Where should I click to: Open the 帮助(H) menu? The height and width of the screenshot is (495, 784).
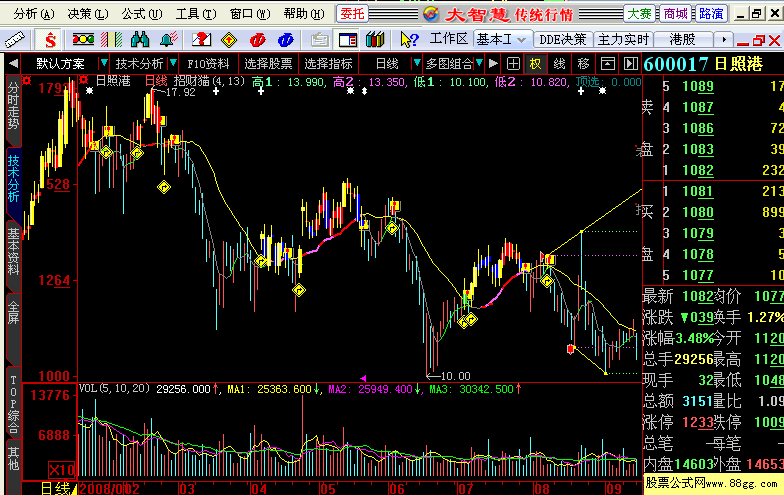pos(304,14)
